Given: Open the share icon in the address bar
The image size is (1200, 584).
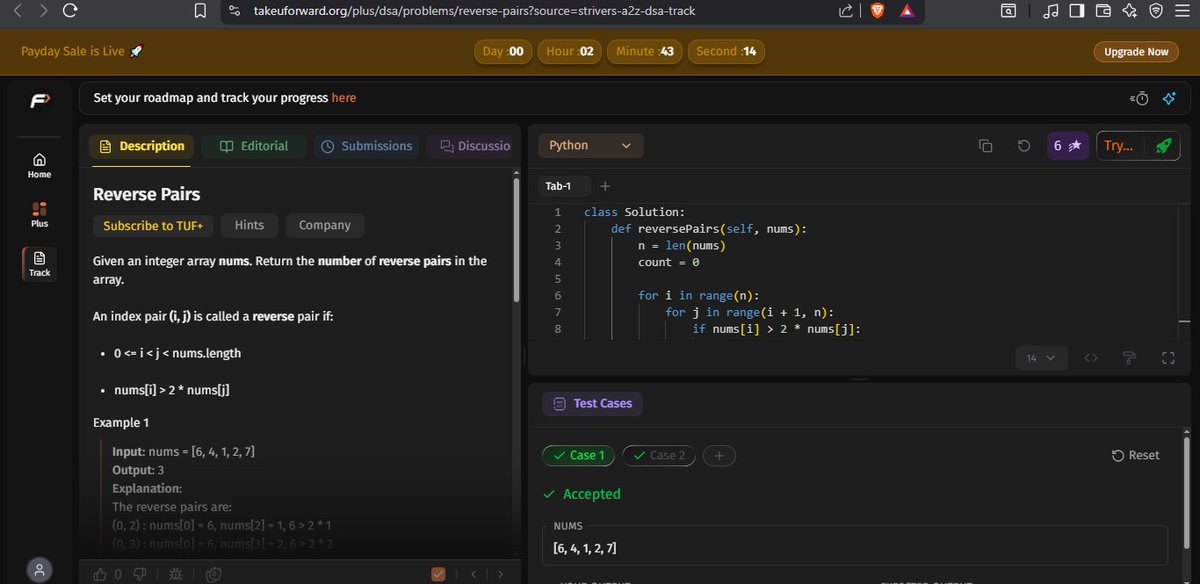Looking at the screenshot, I should pyautogui.click(x=845, y=11).
